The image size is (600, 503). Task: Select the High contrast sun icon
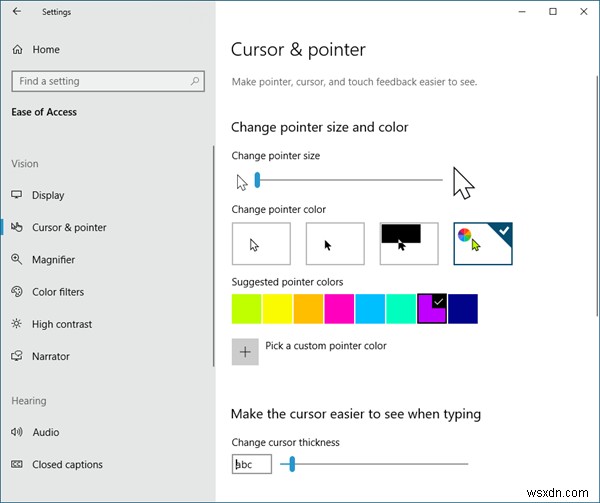click(16, 324)
